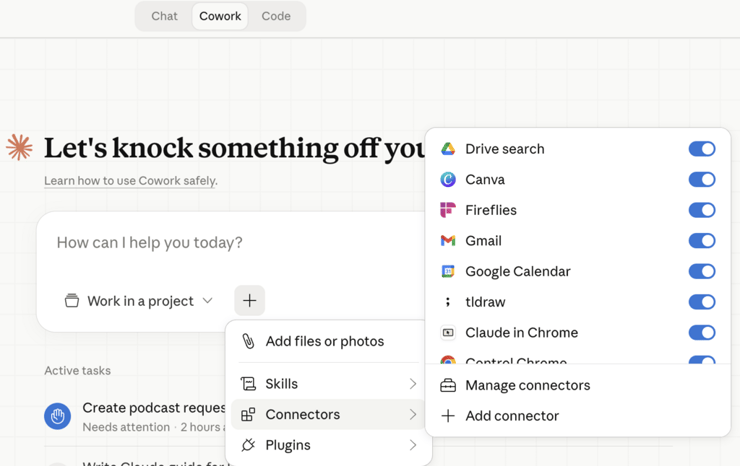
Task: Open Learn how to use Cowork safely link
Action: pyautogui.click(x=130, y=181)
